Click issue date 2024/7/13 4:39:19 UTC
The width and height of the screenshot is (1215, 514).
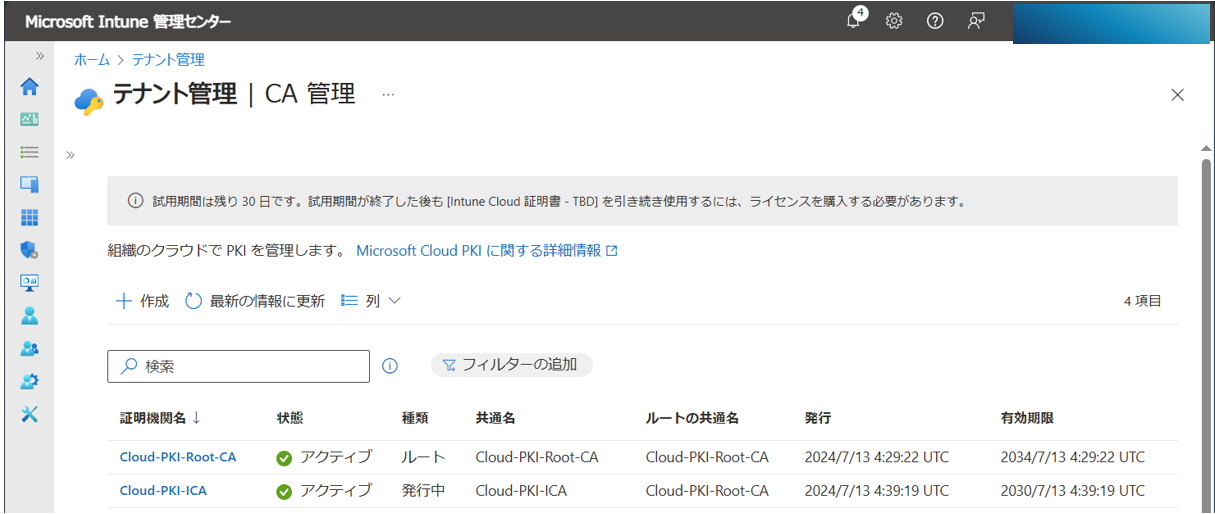(x=876, y=491)
